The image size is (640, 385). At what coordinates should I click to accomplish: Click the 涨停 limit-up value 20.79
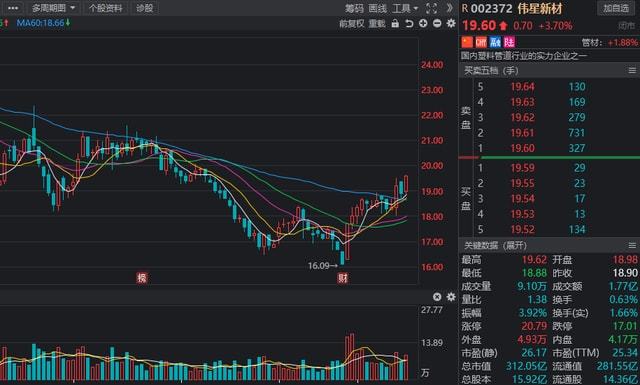[x=534, y=326]
